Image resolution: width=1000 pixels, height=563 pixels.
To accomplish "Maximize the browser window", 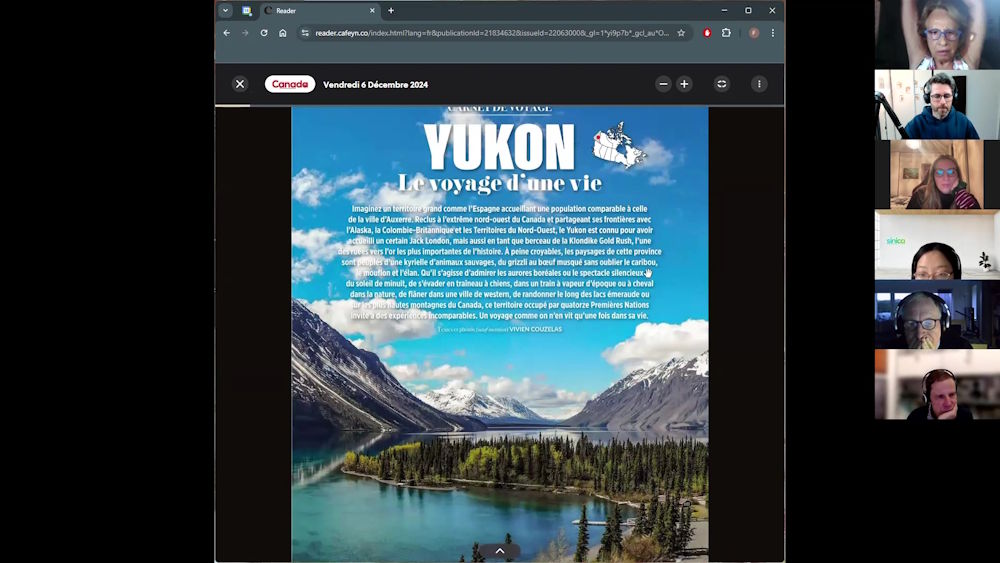I will click(x=748, y=10).
